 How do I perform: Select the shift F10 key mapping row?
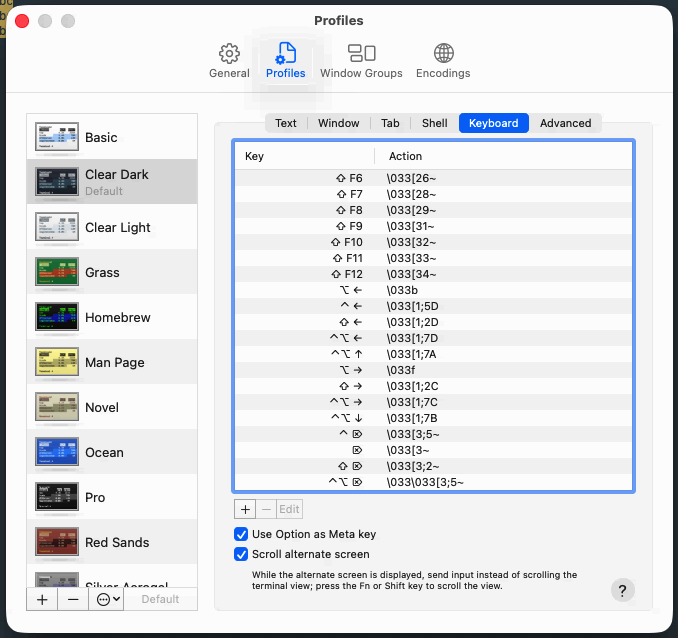433,242
